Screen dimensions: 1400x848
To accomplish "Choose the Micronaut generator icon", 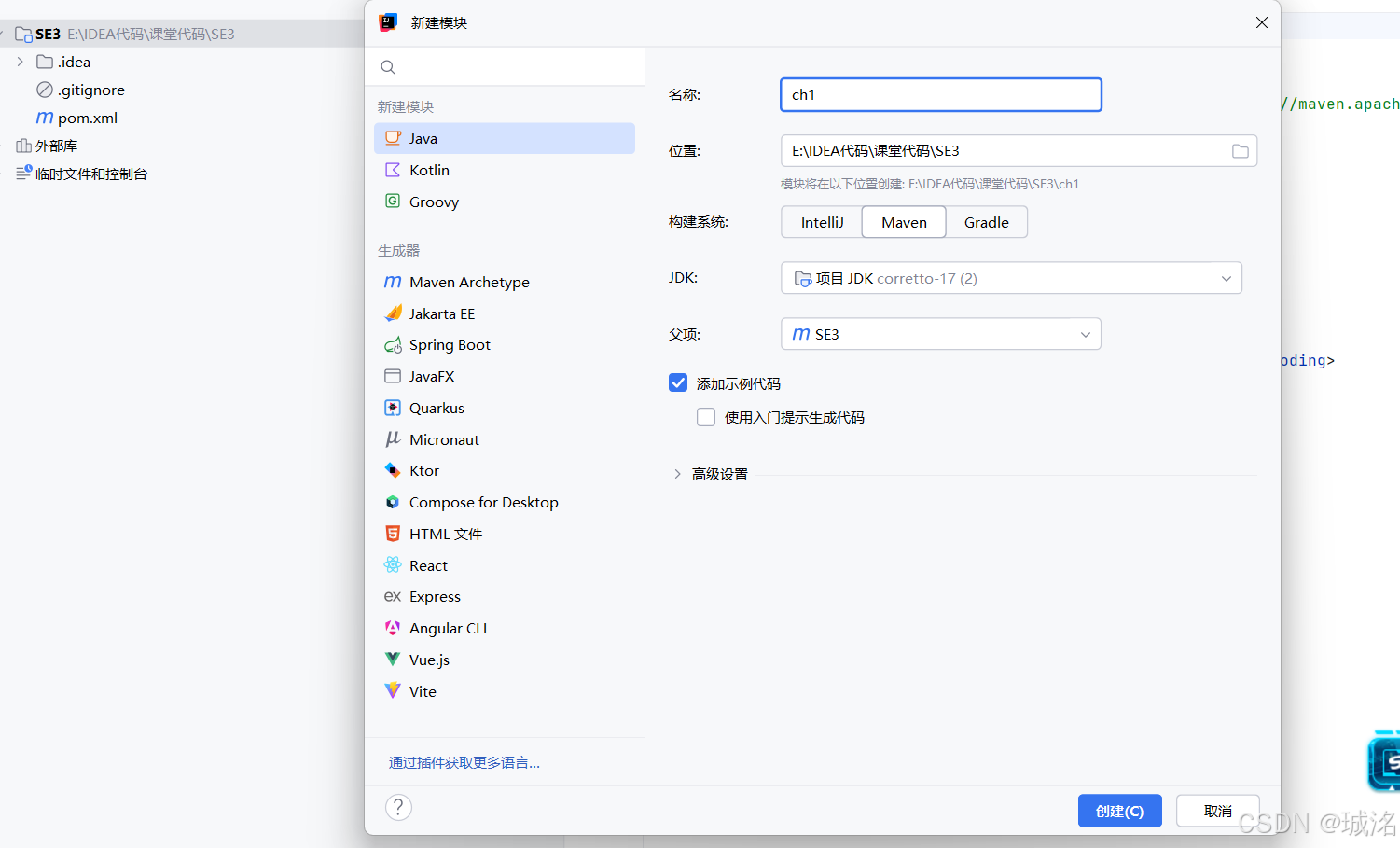I will coord(393,439).
